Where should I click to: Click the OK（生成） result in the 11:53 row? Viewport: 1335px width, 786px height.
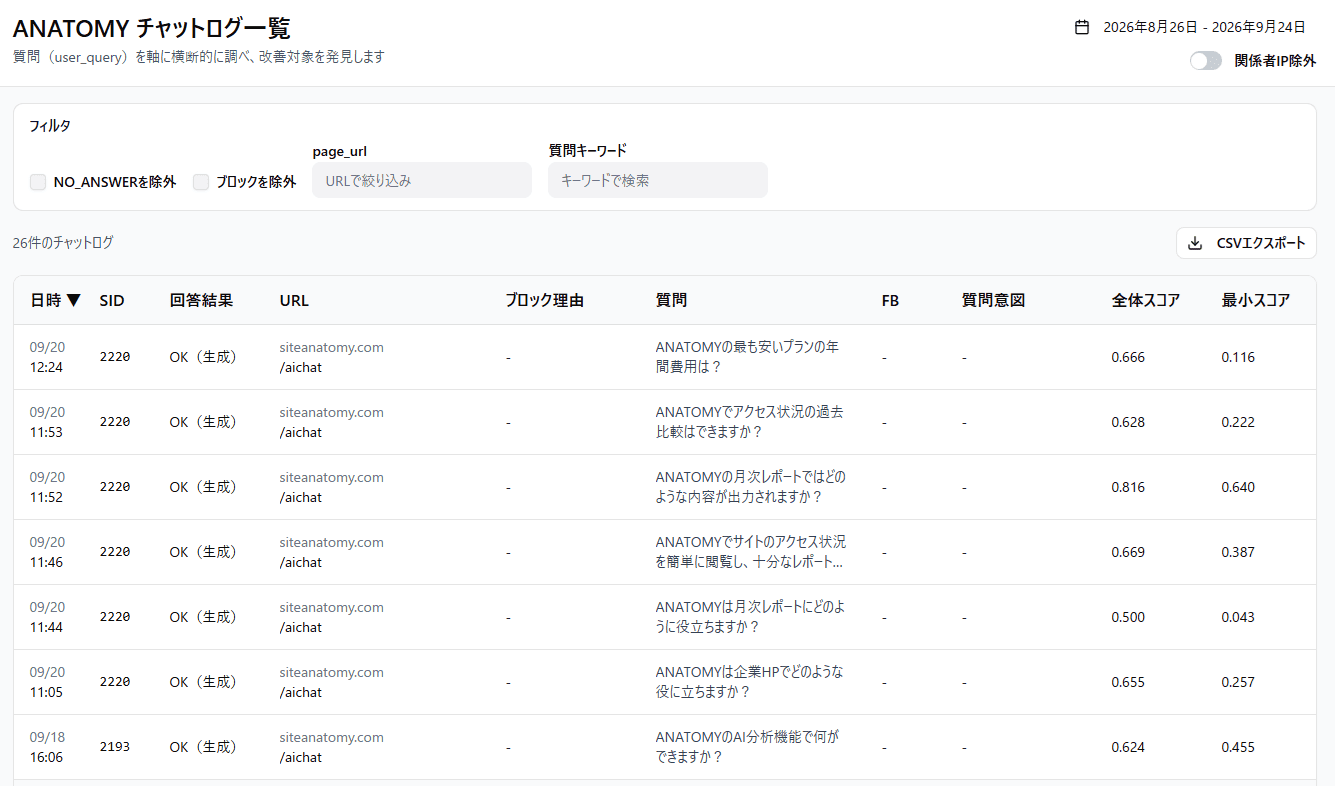pyautogui.click(x=204, y=422)
